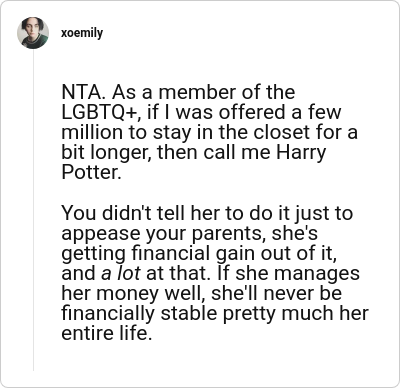Viewport: 400px width, 388px height.
Task: Click the closing words "entire life."
Action: pos(107,333)
